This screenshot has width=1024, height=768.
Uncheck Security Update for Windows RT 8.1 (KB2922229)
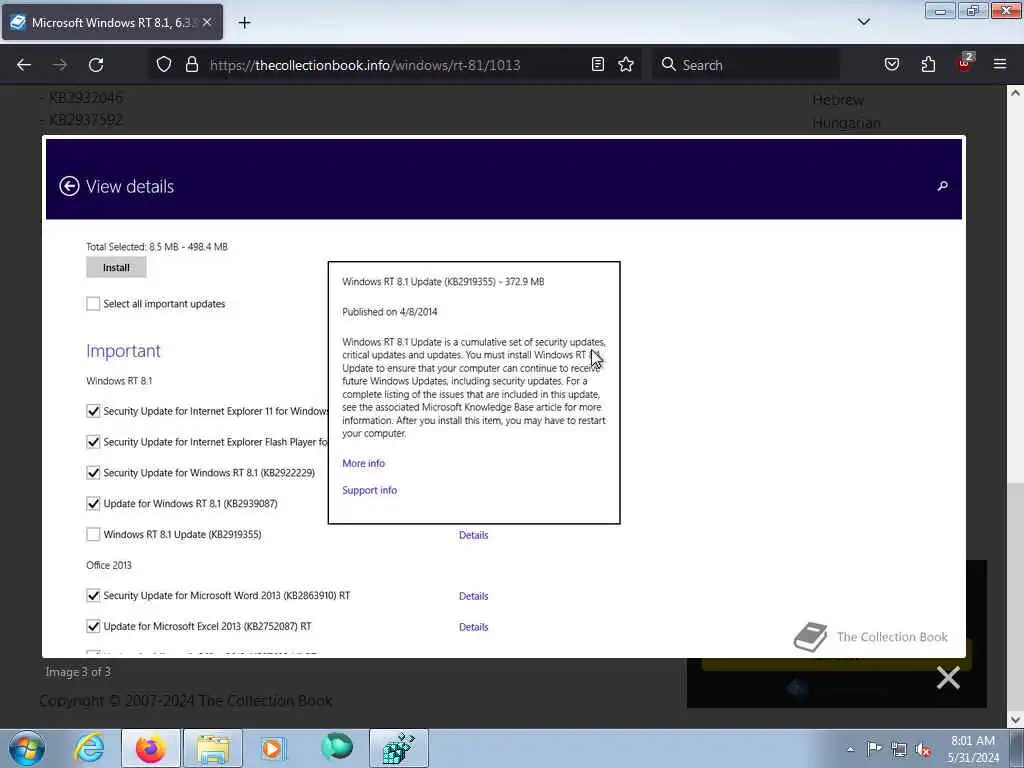point(93,473)
